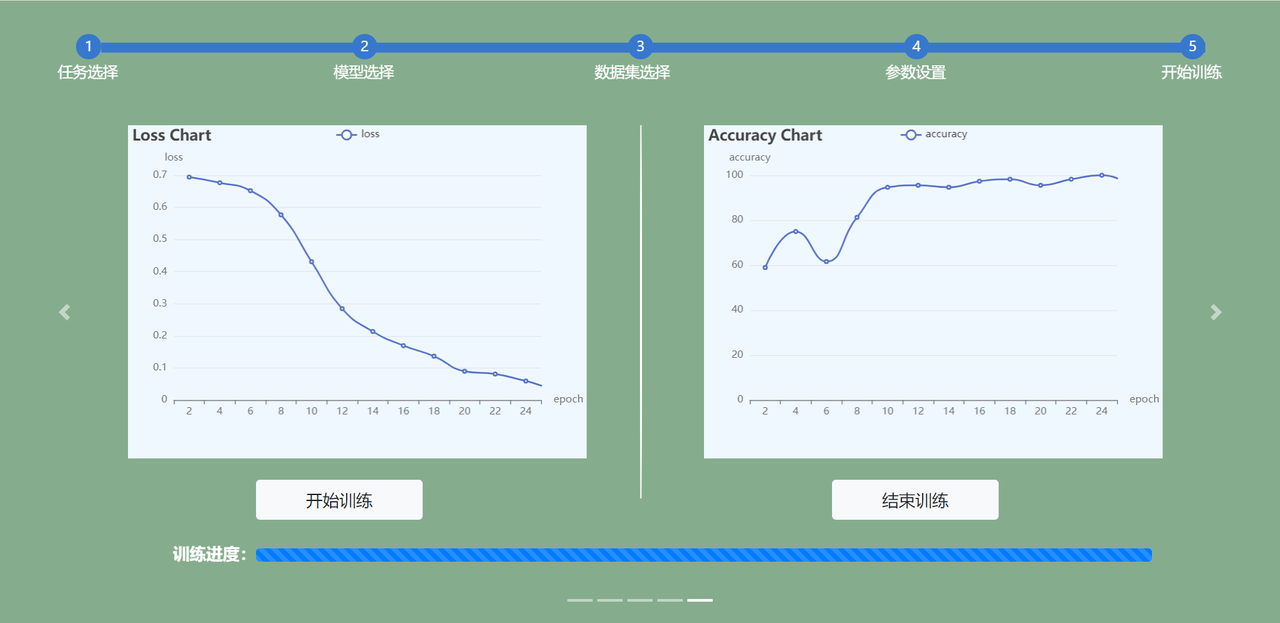The width and height of the screenshot is (1280, 623).
Task: Click the right carousel arrow
Action: (x=1216, y=312)
